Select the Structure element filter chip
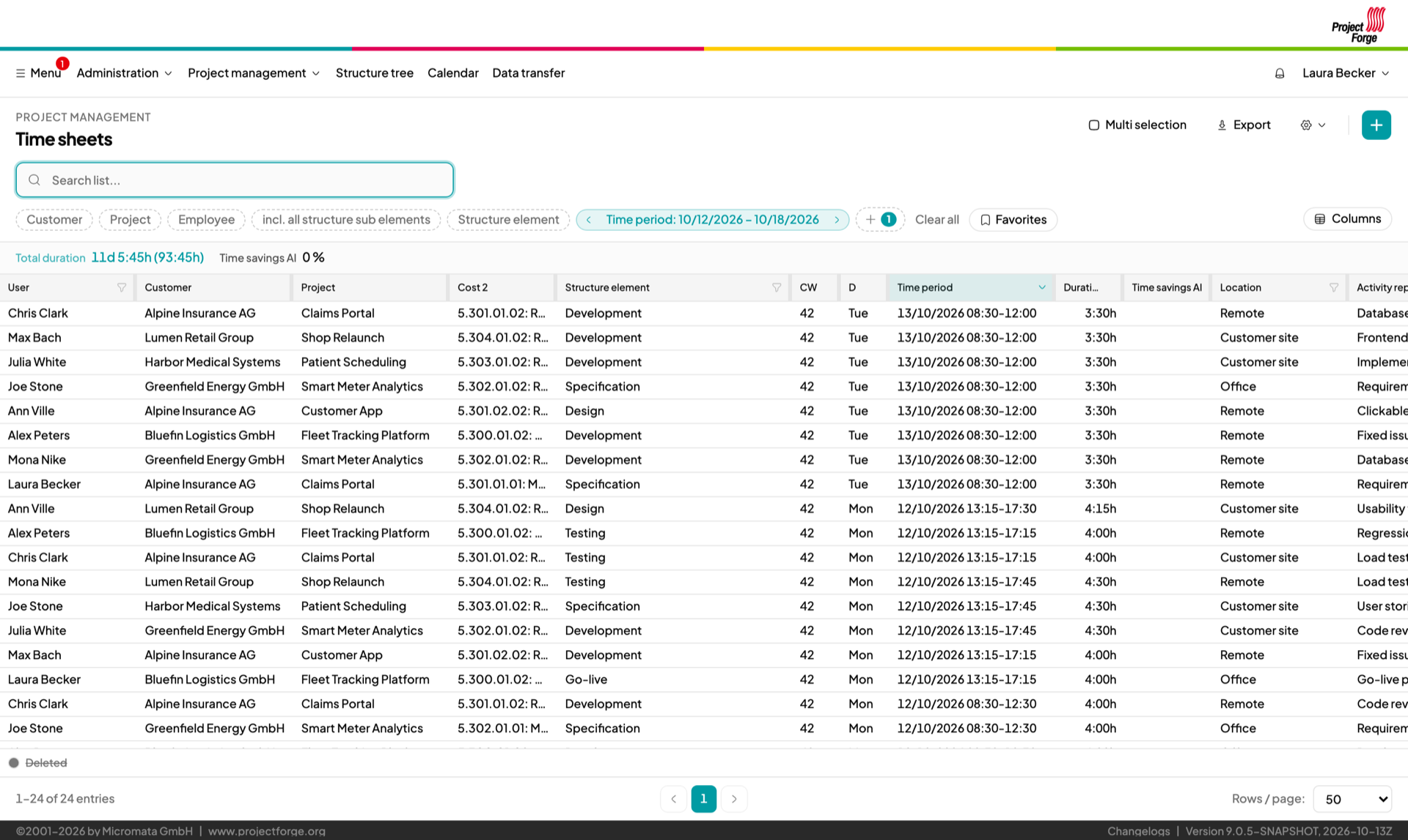 point(508,220)
